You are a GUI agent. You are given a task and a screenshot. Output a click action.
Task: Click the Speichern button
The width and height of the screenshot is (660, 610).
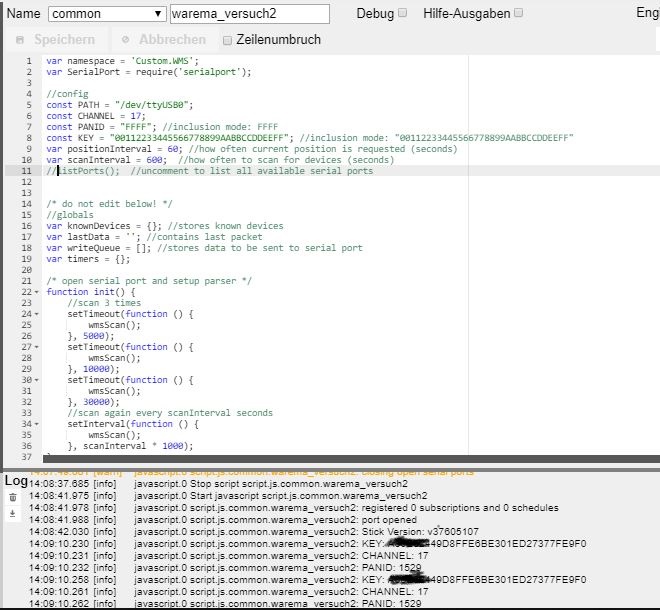(x=56, y=40)
